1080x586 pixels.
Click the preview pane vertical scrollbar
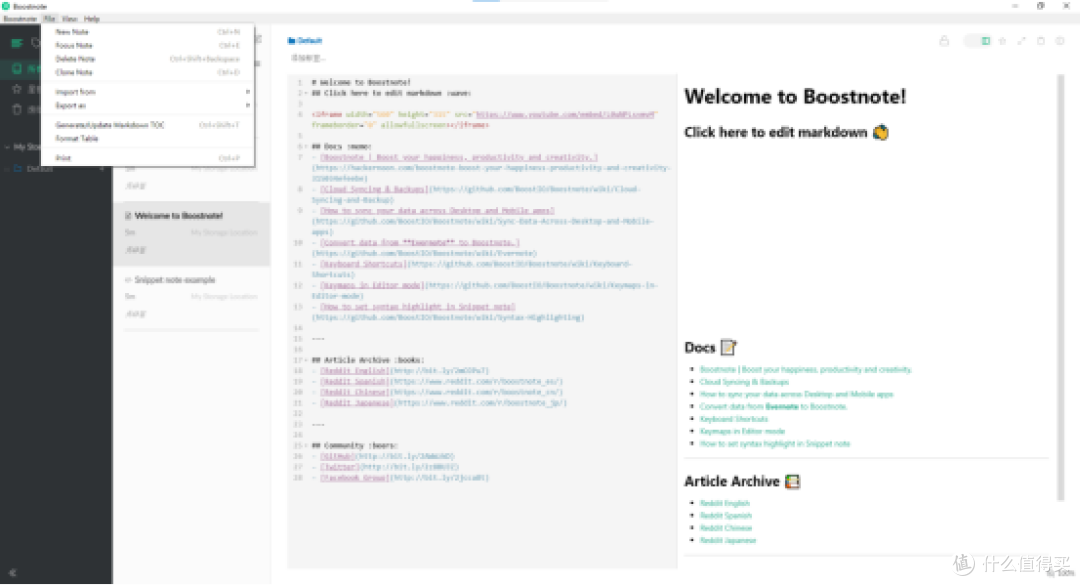[x=1060, y=290]
